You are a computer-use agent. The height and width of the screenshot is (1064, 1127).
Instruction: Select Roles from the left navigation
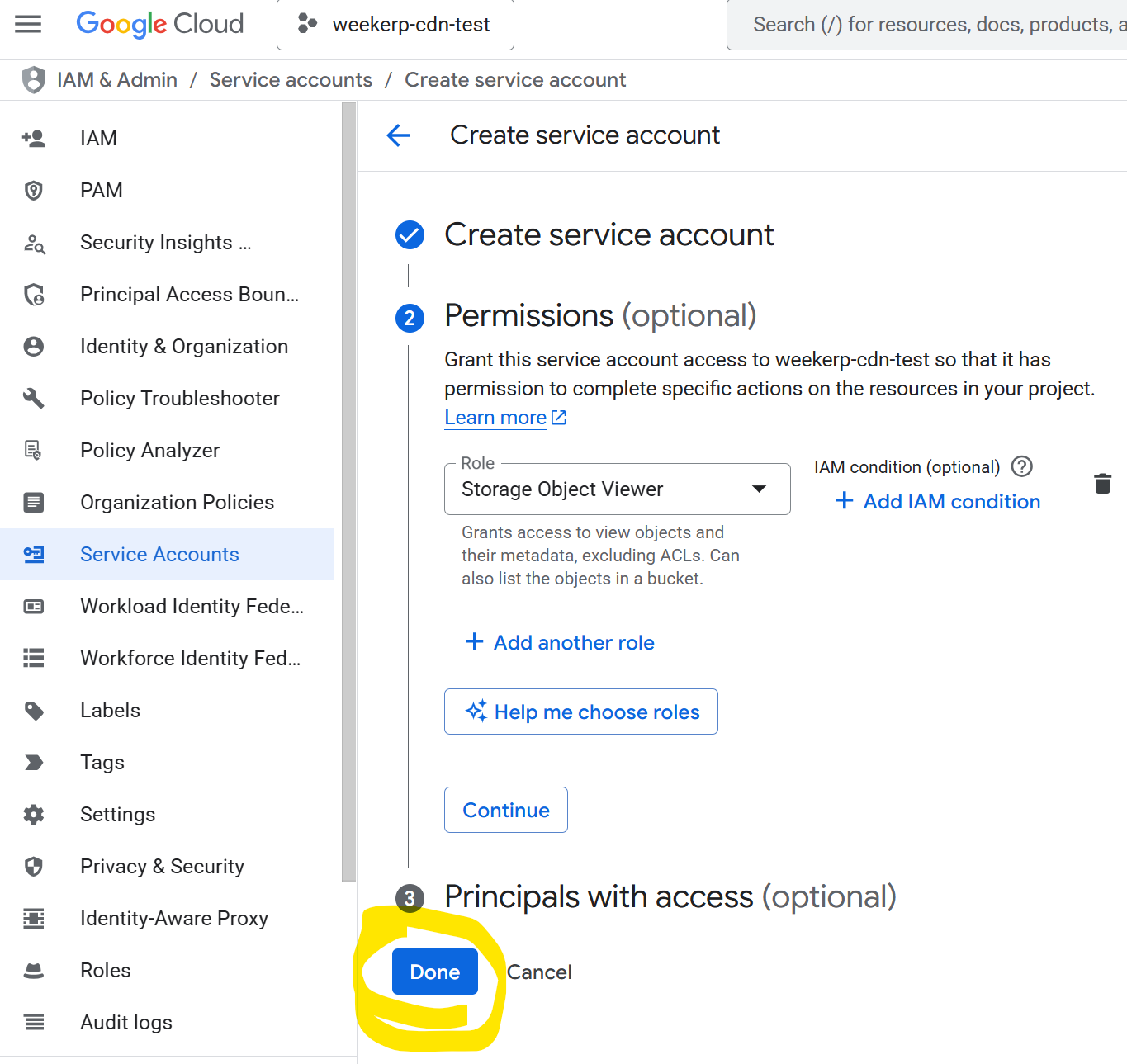coord(106,971)
